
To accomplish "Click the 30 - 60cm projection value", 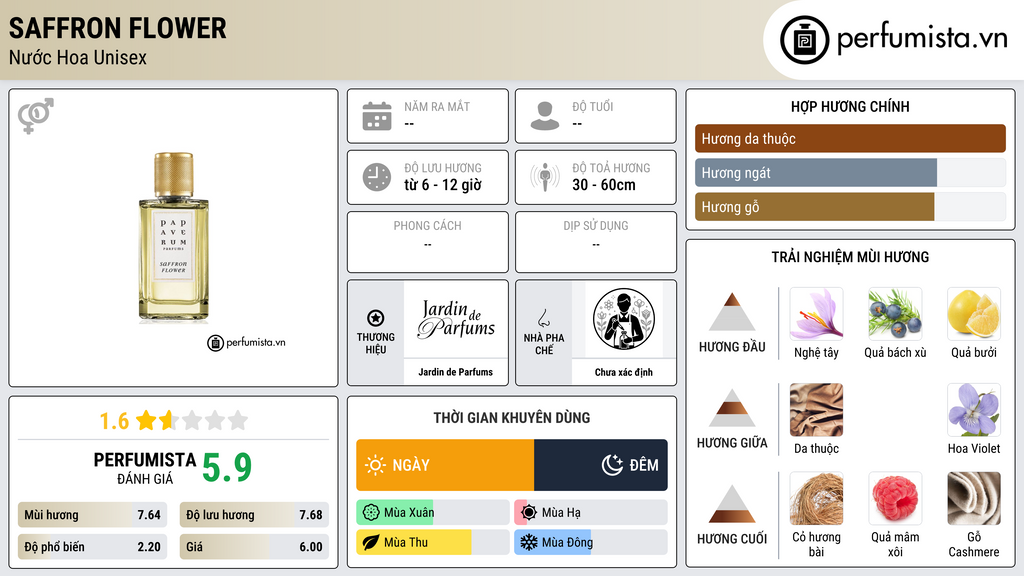I will point(604,185).
